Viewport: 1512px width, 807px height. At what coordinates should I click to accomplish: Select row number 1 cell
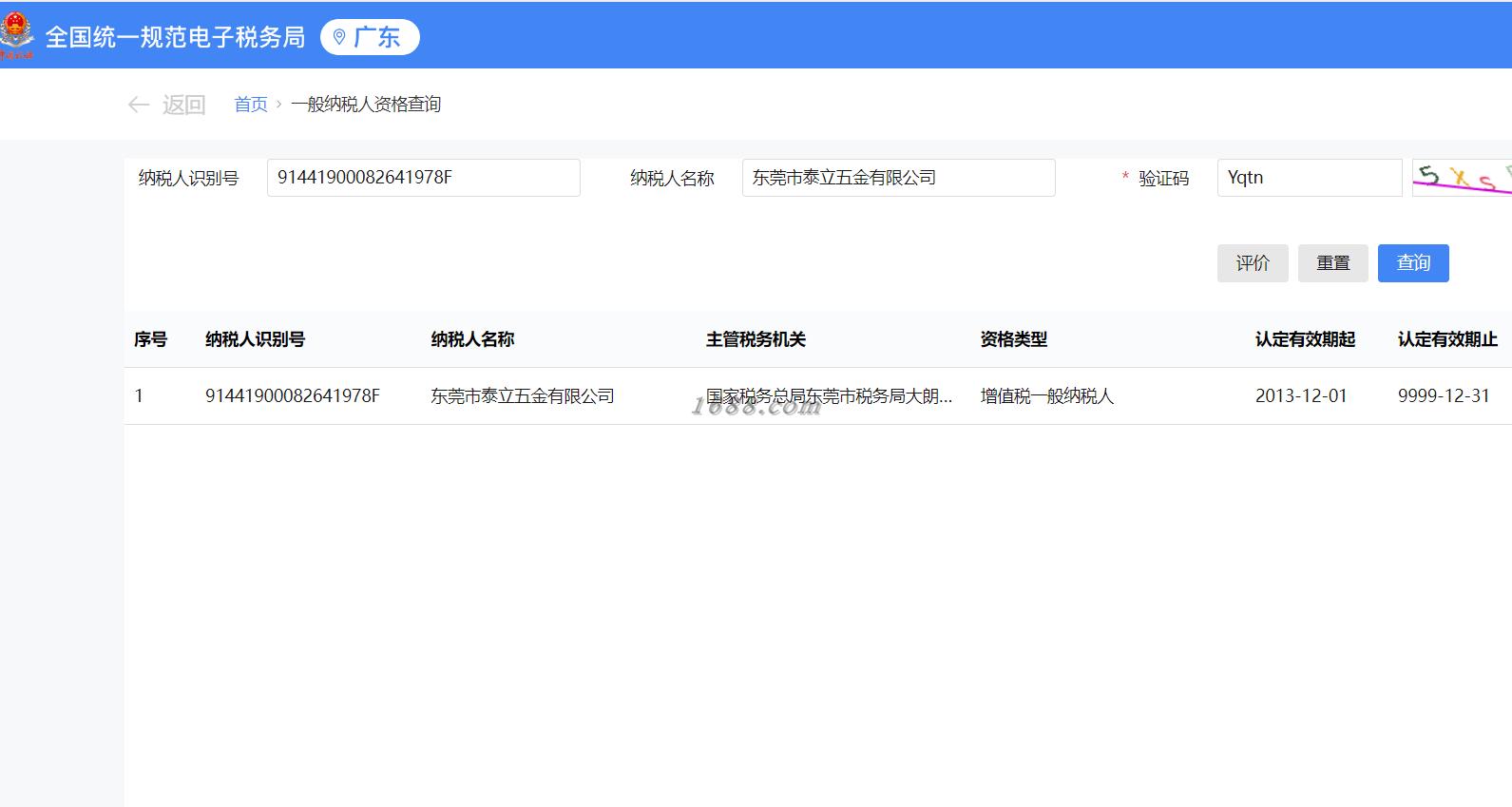[139, 396]
